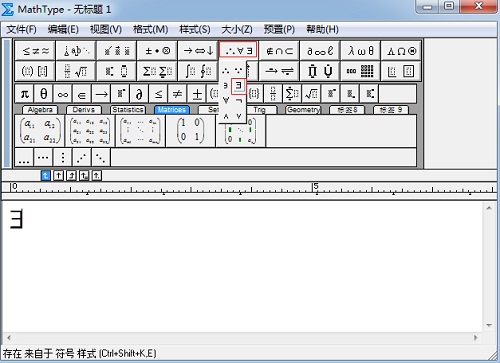Open the set theory symbols palette (∉∩⊂)

279,51
